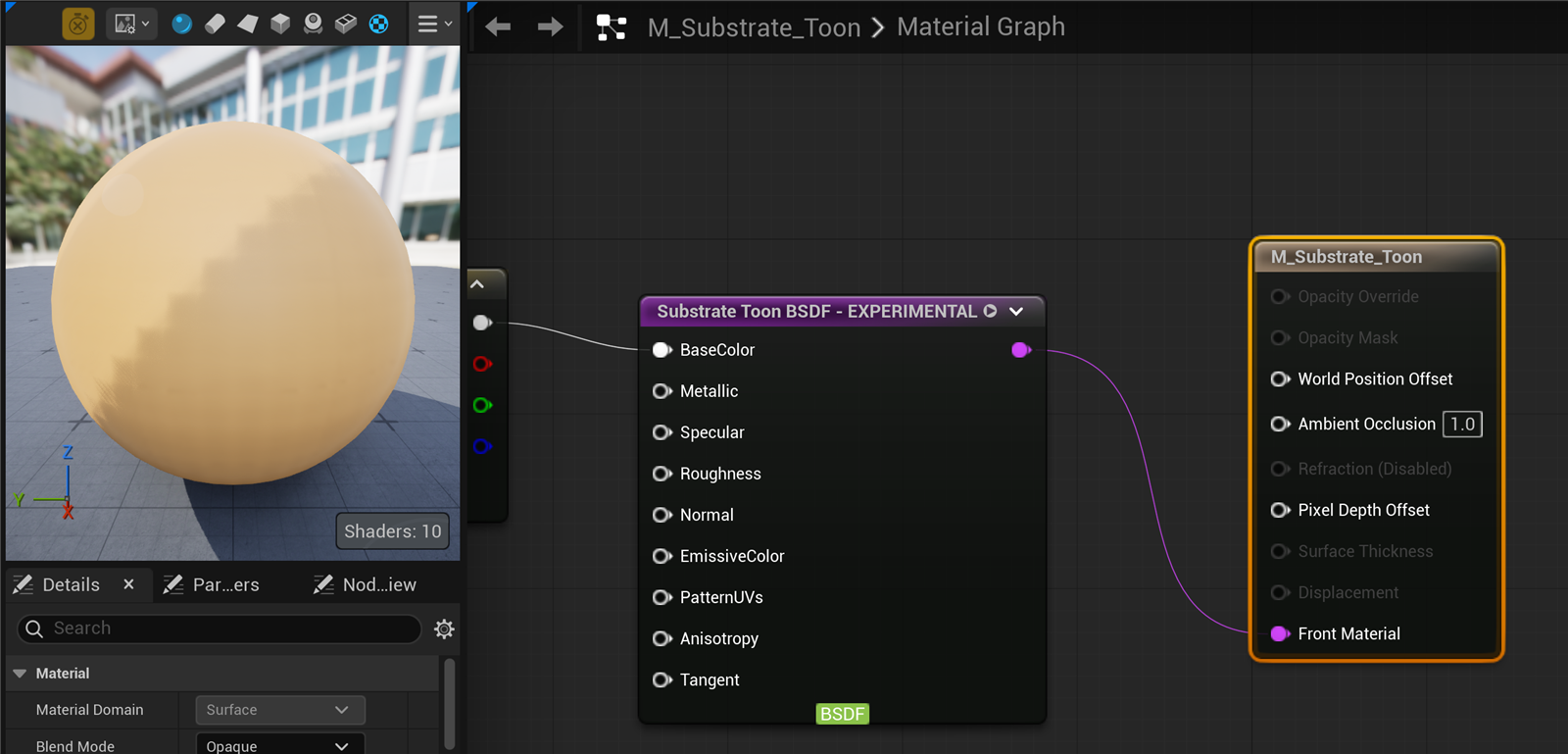Close the Details tab
Image resolution: width=1568 pixels, height=754 pixels.
(x=128, y=584)
